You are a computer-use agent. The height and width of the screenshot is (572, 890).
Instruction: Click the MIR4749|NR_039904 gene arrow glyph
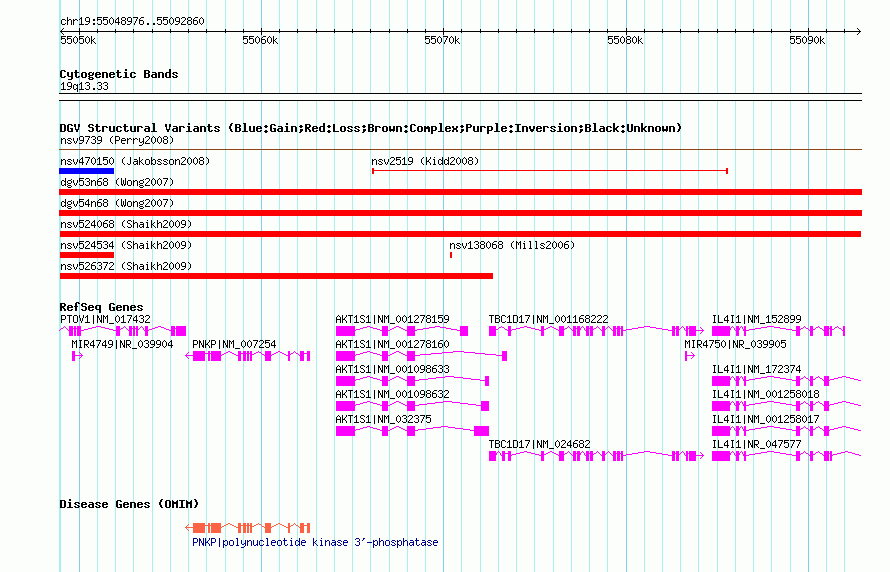(77, 356)
